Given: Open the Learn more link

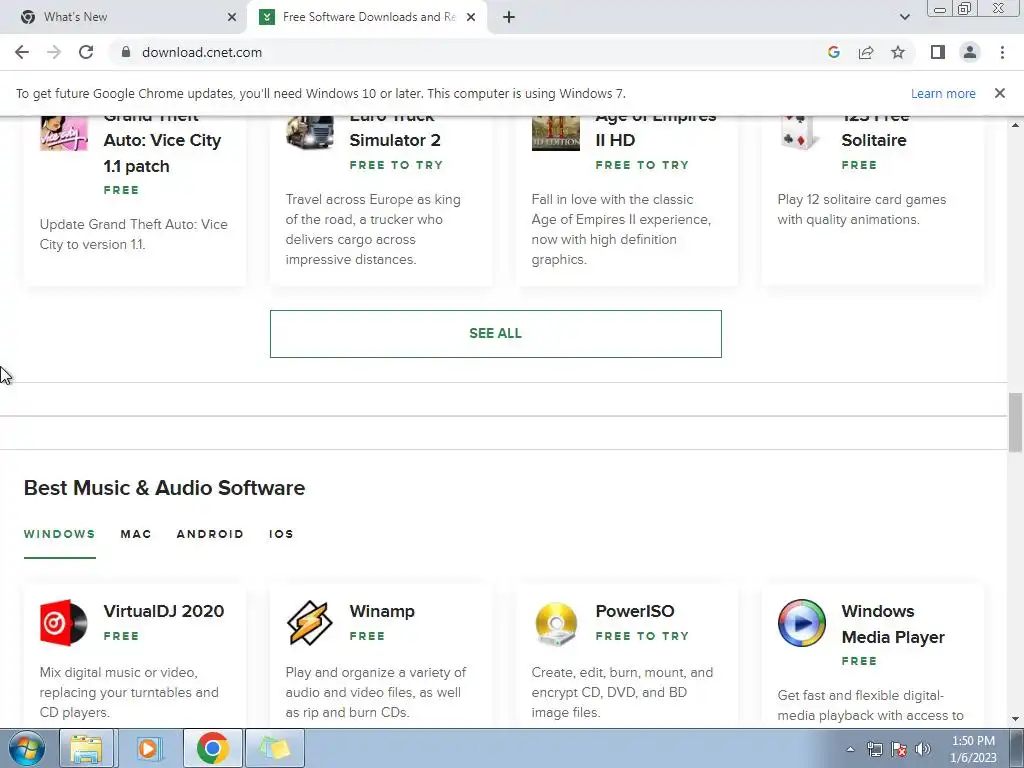Looking at the screenshot, I should pyautogui.click(x=943, y=93).
